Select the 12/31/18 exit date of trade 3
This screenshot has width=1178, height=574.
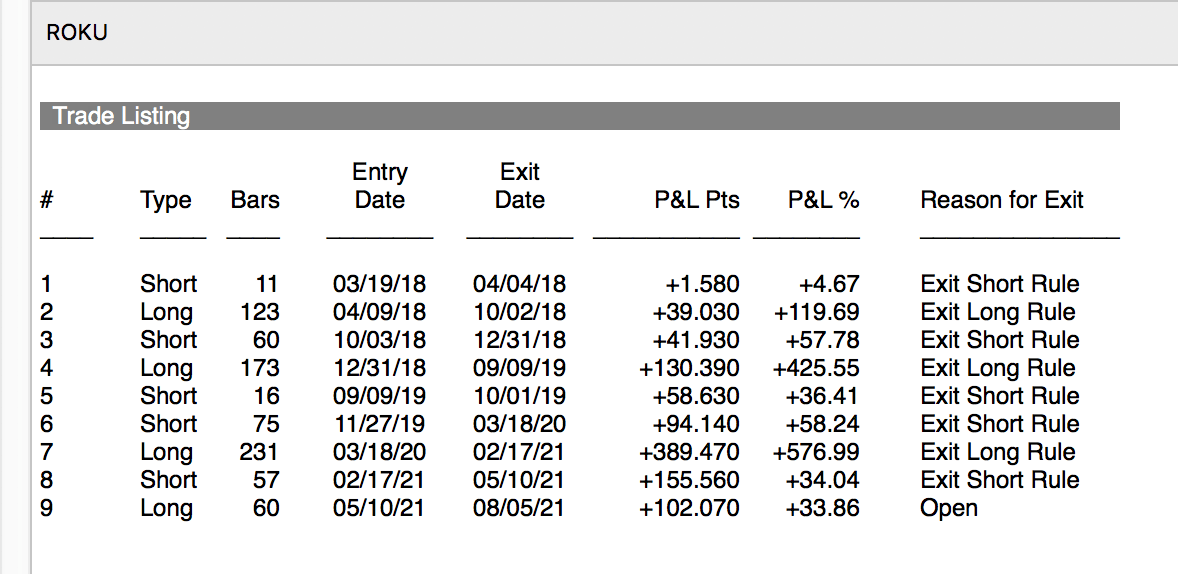click(x=519, y=340)
